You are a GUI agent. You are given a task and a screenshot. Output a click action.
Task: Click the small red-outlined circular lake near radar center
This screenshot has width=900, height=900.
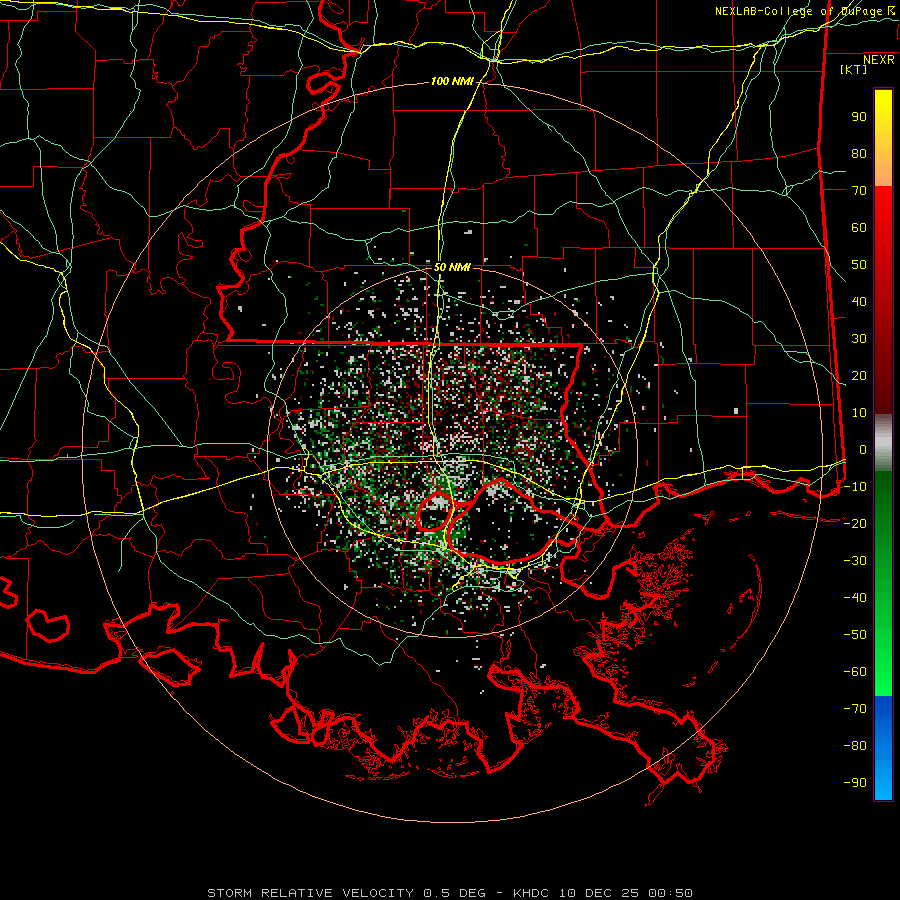click(x=435, y=511)
